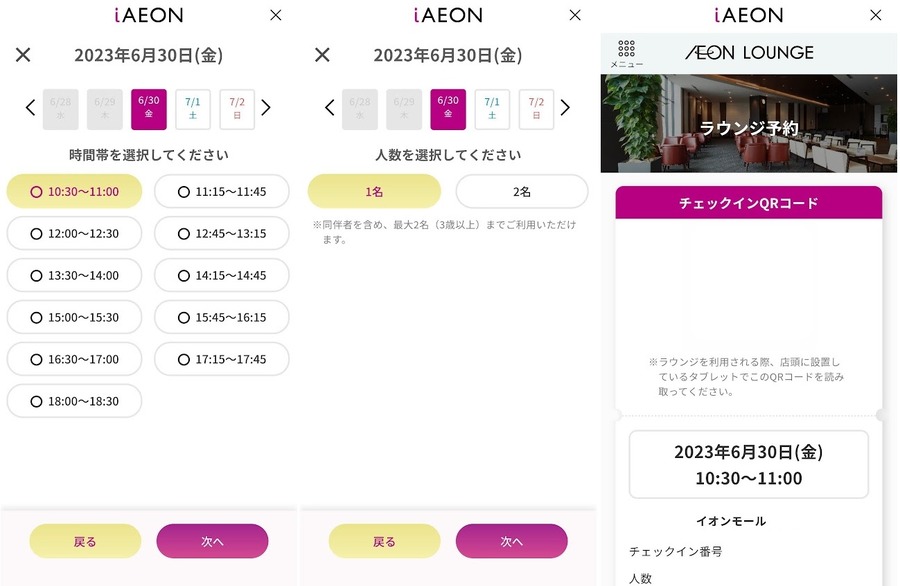Image resolution: width=900 pixels, height=586 pixels.
Task: Dismiss the time selection dialog next to its date heading
Action: click(x=23, y=55)
